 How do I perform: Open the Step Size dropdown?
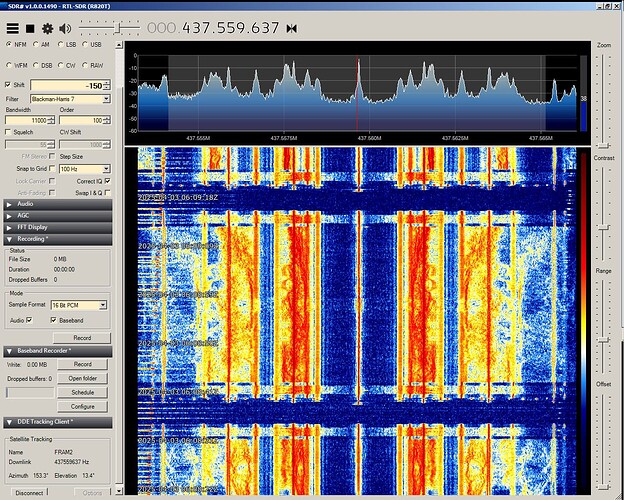coord(107,169)
